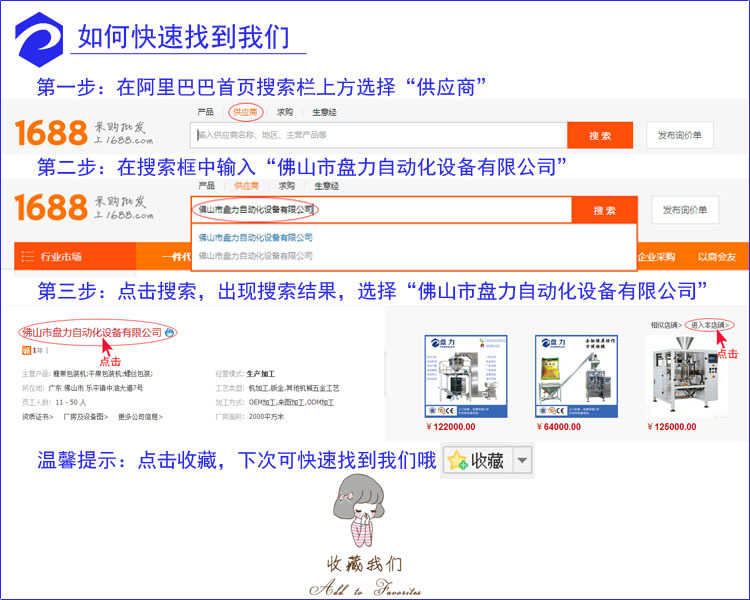
Task: Click the 1688 logo beside the empty search box
Action: 51,133
